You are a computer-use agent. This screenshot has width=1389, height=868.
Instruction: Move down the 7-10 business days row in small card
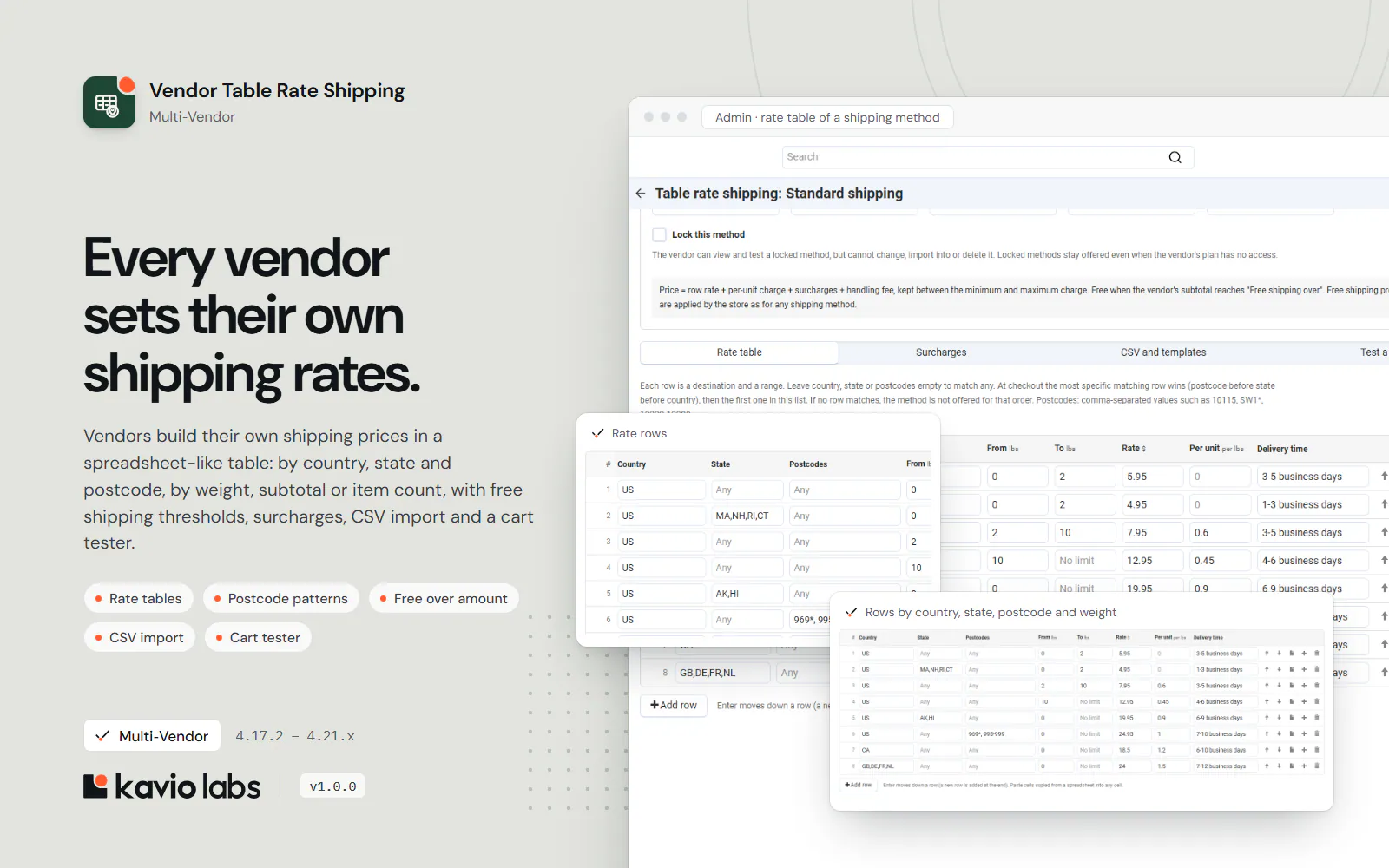[x=1279, y=733]
